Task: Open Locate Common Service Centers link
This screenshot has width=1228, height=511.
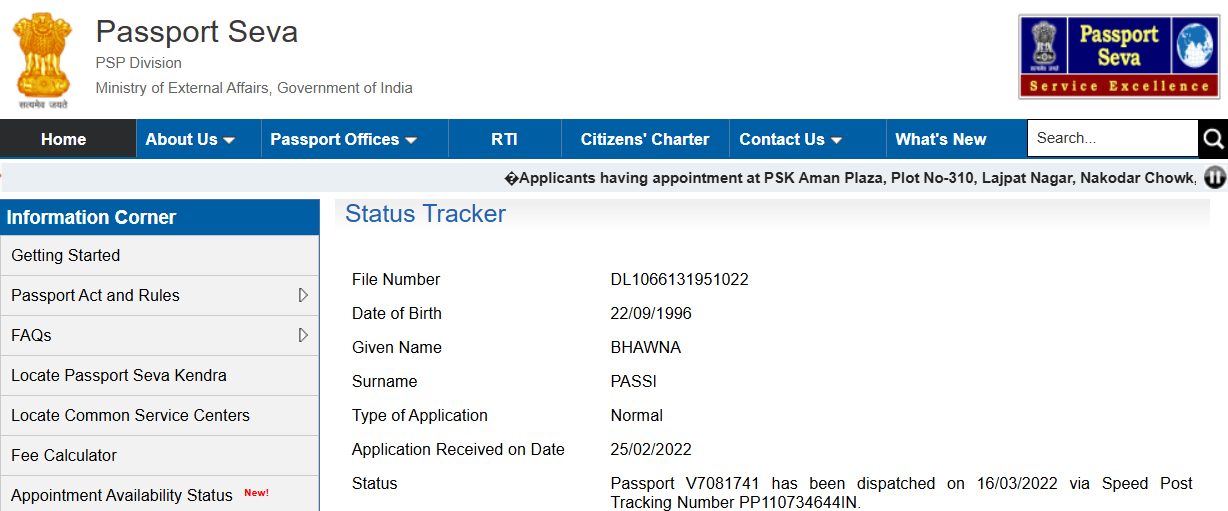Action: [130, 415]
